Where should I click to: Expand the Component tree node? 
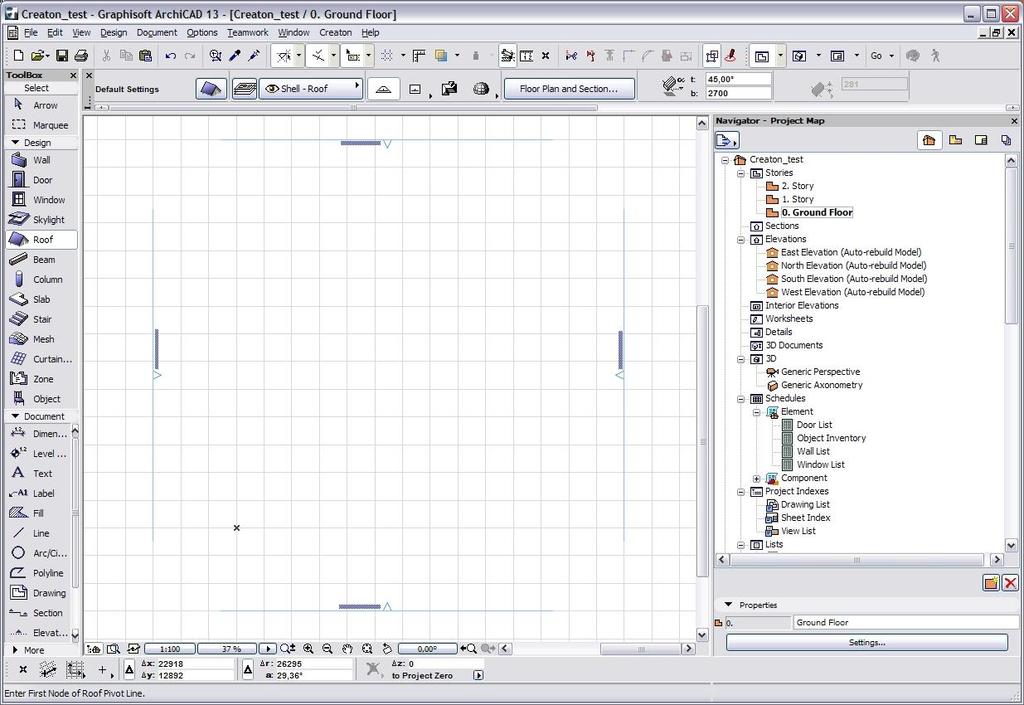tap(757, 478)
